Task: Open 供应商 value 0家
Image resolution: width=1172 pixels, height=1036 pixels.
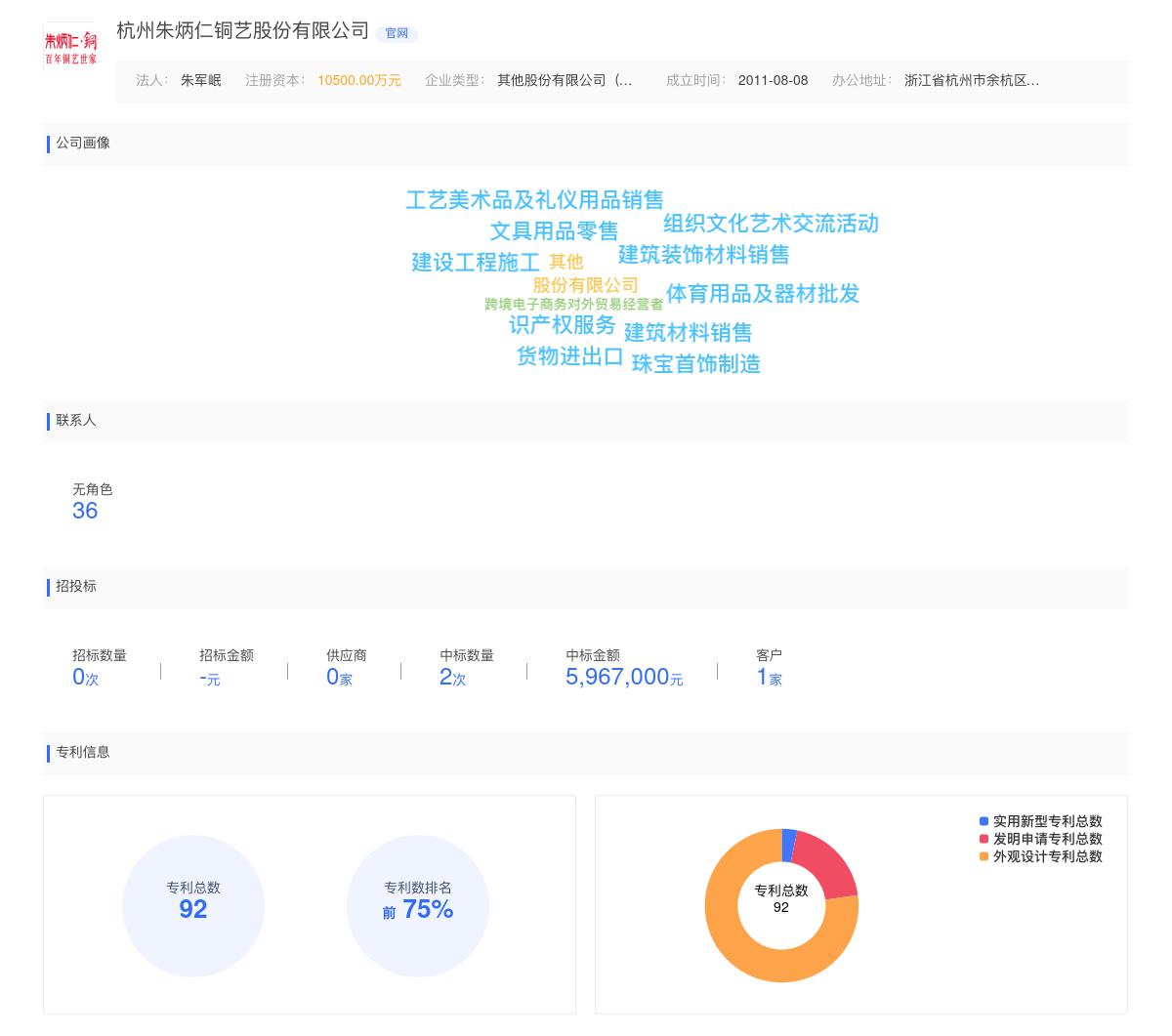Action: 339,677
